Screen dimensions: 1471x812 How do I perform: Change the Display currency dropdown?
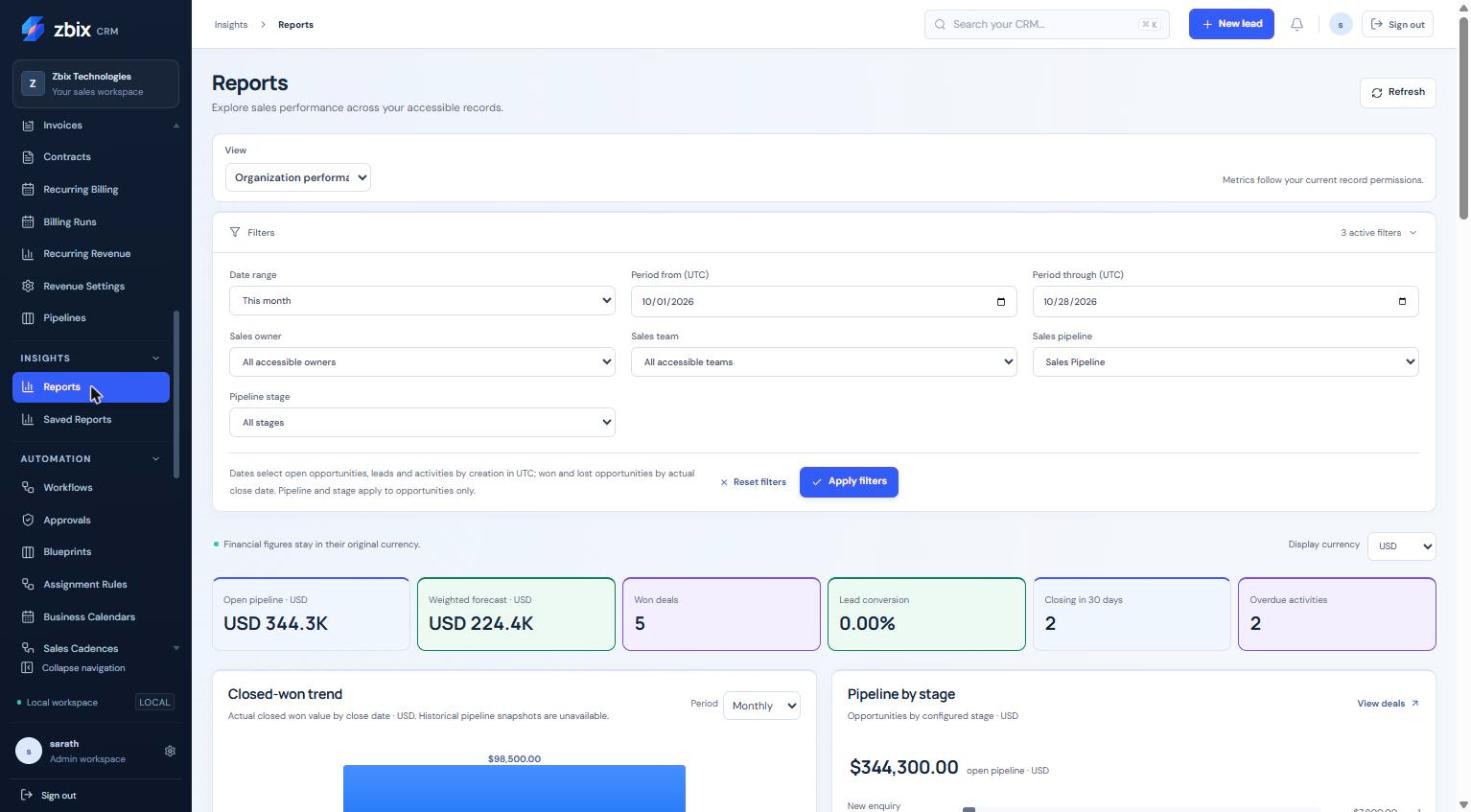coord(1401,546)
